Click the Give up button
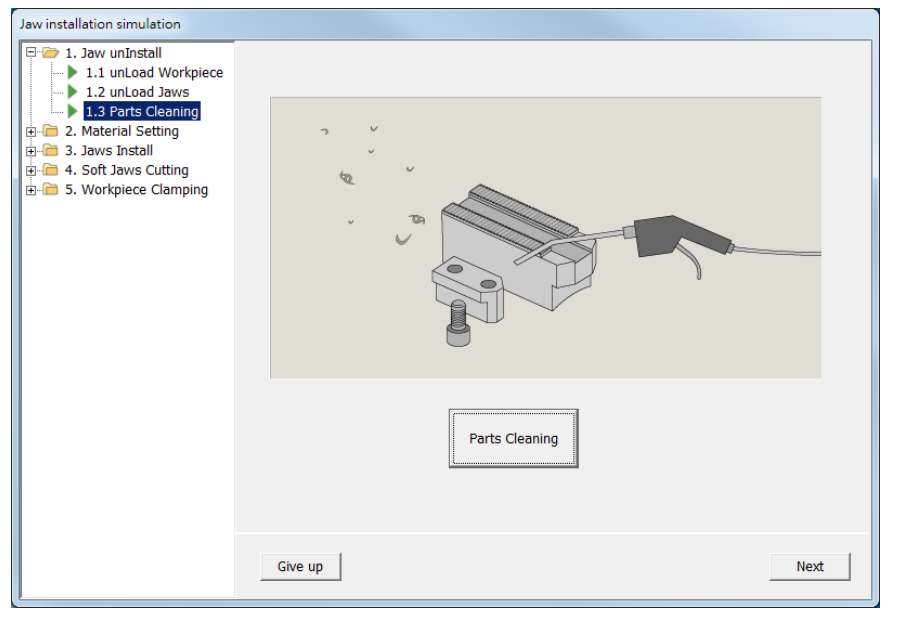Viewport: 897px width, 619px height. point(300,566)
